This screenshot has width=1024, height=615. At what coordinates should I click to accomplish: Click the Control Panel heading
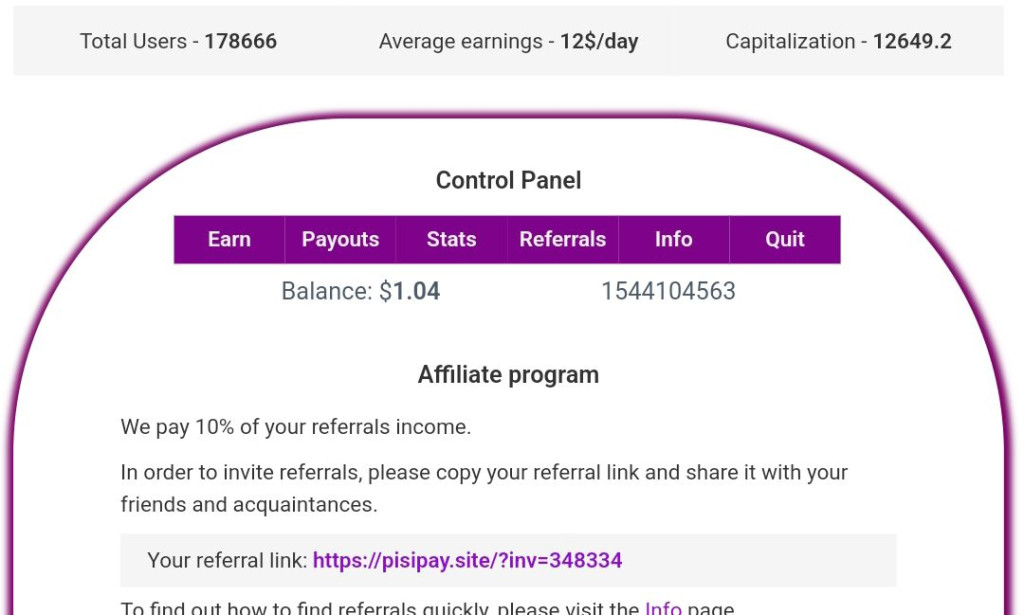pos(507,180)
